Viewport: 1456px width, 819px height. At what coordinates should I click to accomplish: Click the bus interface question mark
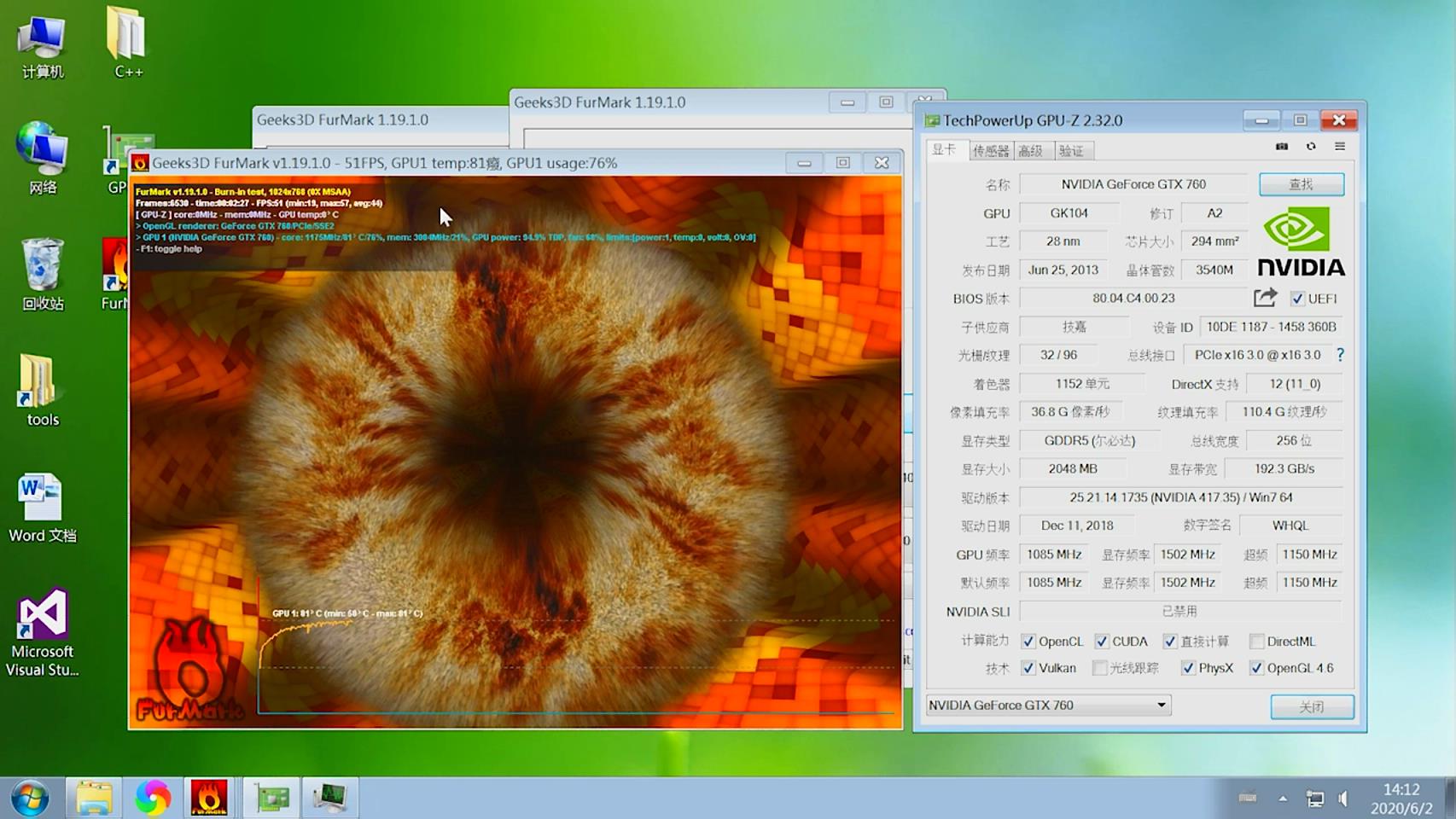(x=1340, y=355)
